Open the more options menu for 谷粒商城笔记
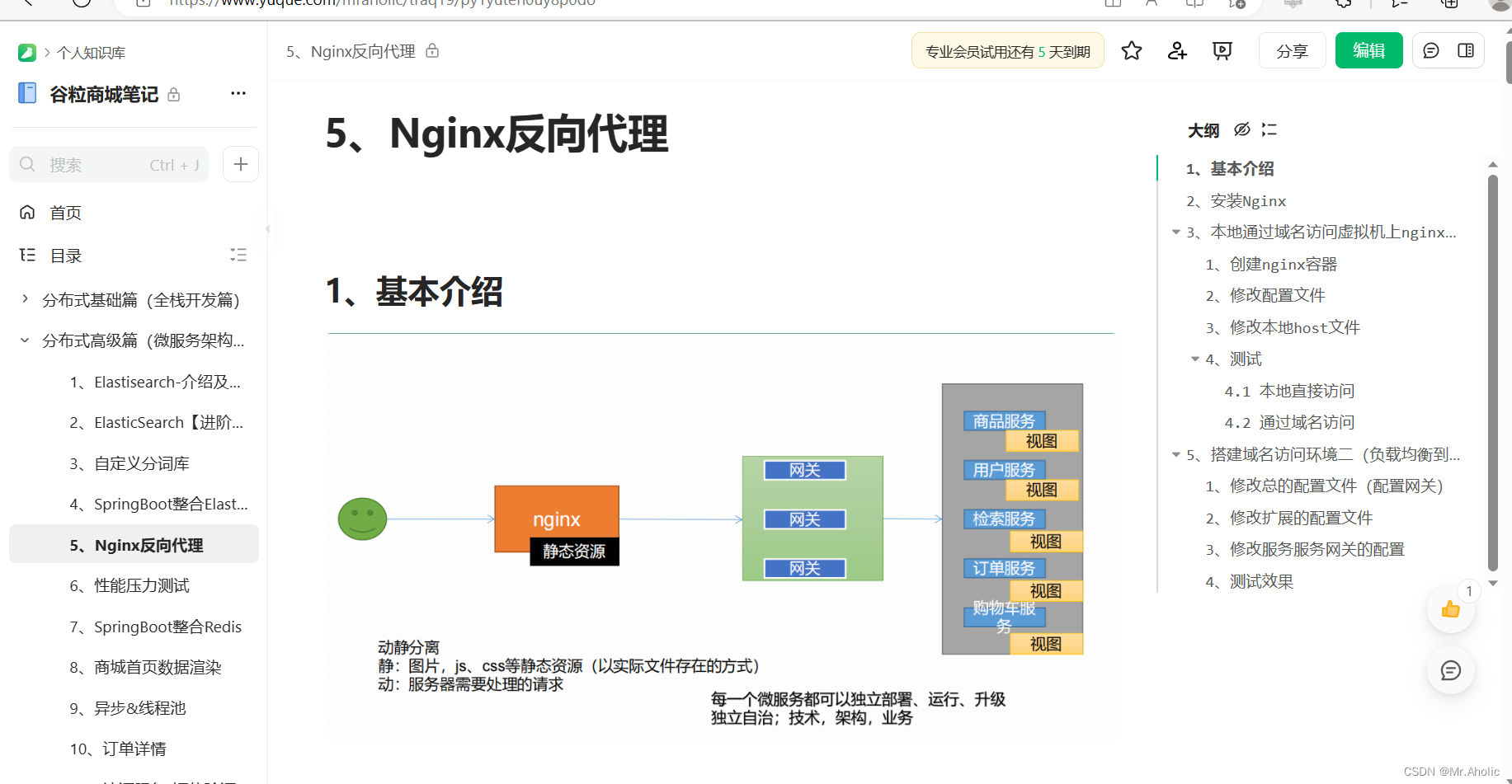This screenshot has height=784, width=1512. tap(238, 93)
